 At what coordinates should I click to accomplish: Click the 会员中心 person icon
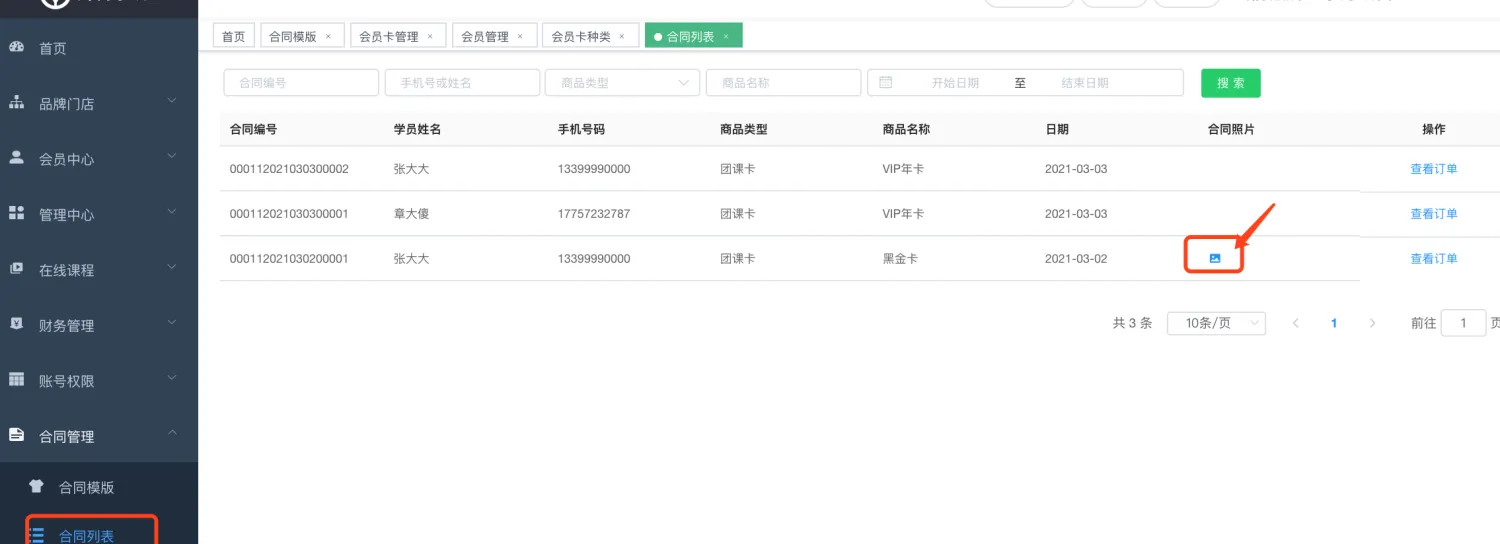(x=16, y=158)
